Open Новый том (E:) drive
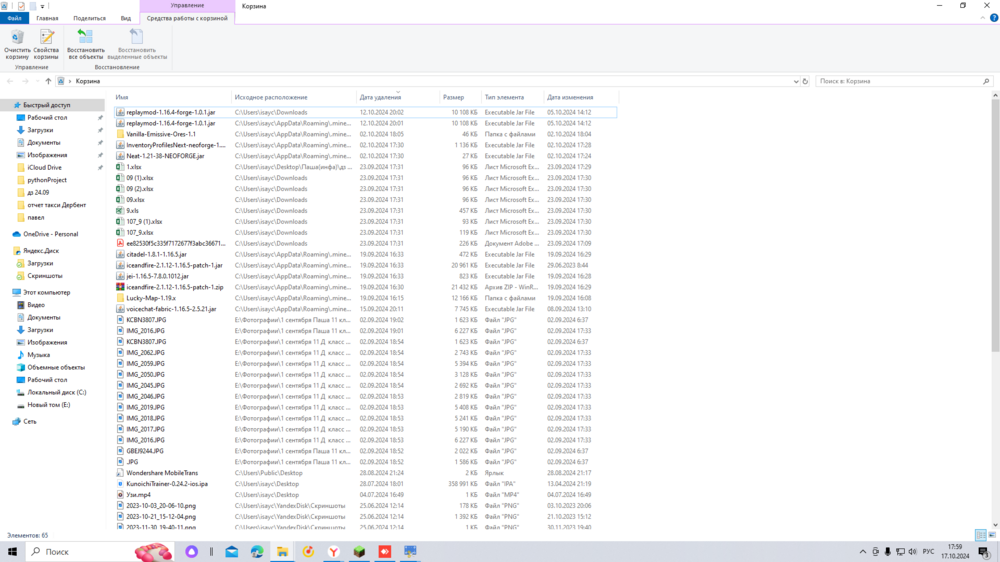Image resolution: width=1000 pixels, height=562 pixels. point(48,405)
